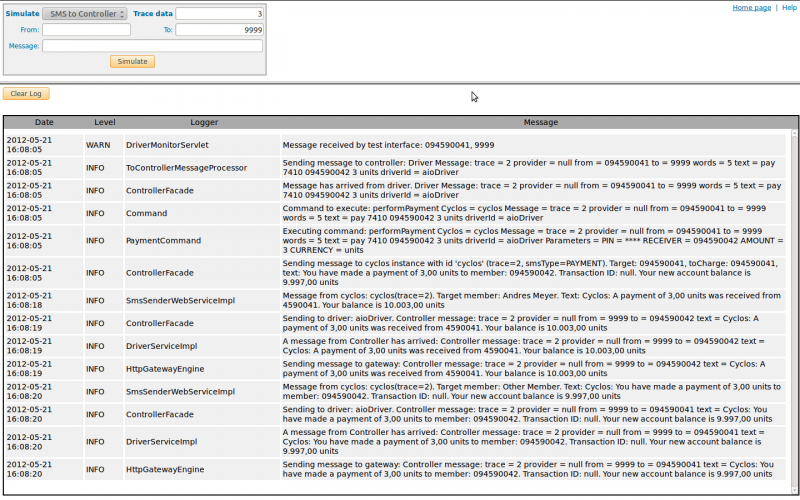Click the Date column header
Screen dimensions: 800x500
(x=44, y=122)
